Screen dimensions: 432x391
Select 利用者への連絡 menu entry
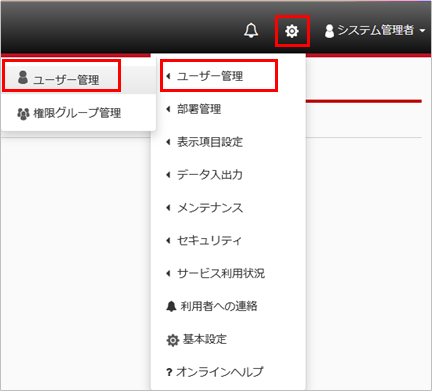click(x=228, y=306)
